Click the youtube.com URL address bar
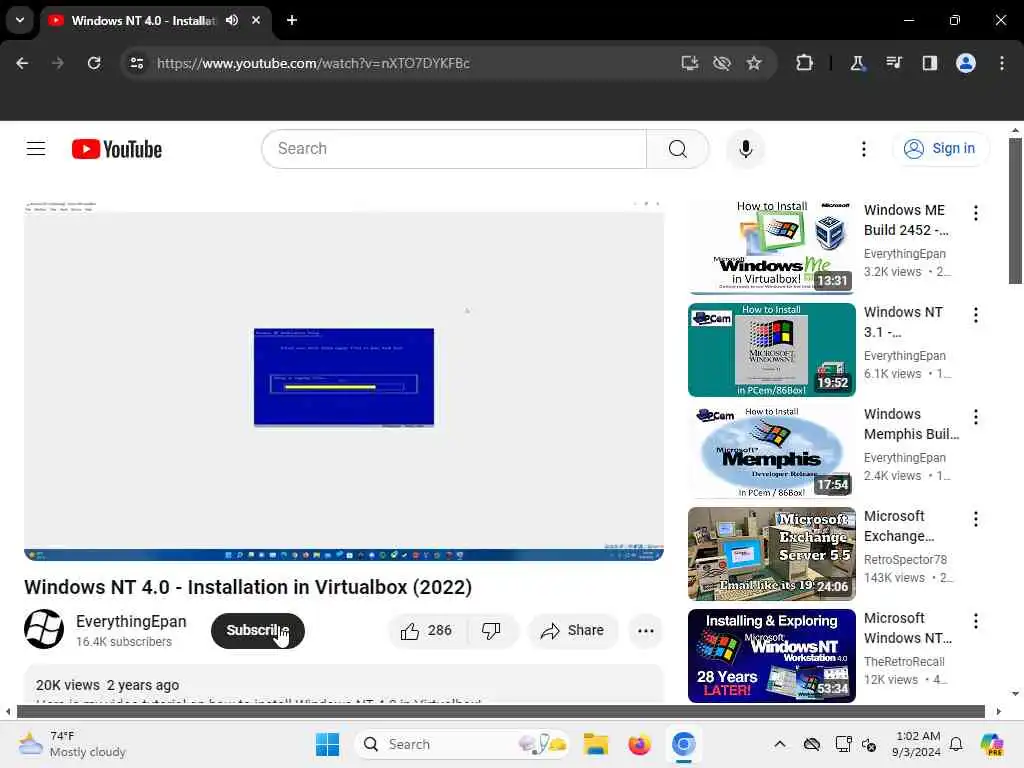Viewport: 1024px width, 768px height. coord(313,63)
